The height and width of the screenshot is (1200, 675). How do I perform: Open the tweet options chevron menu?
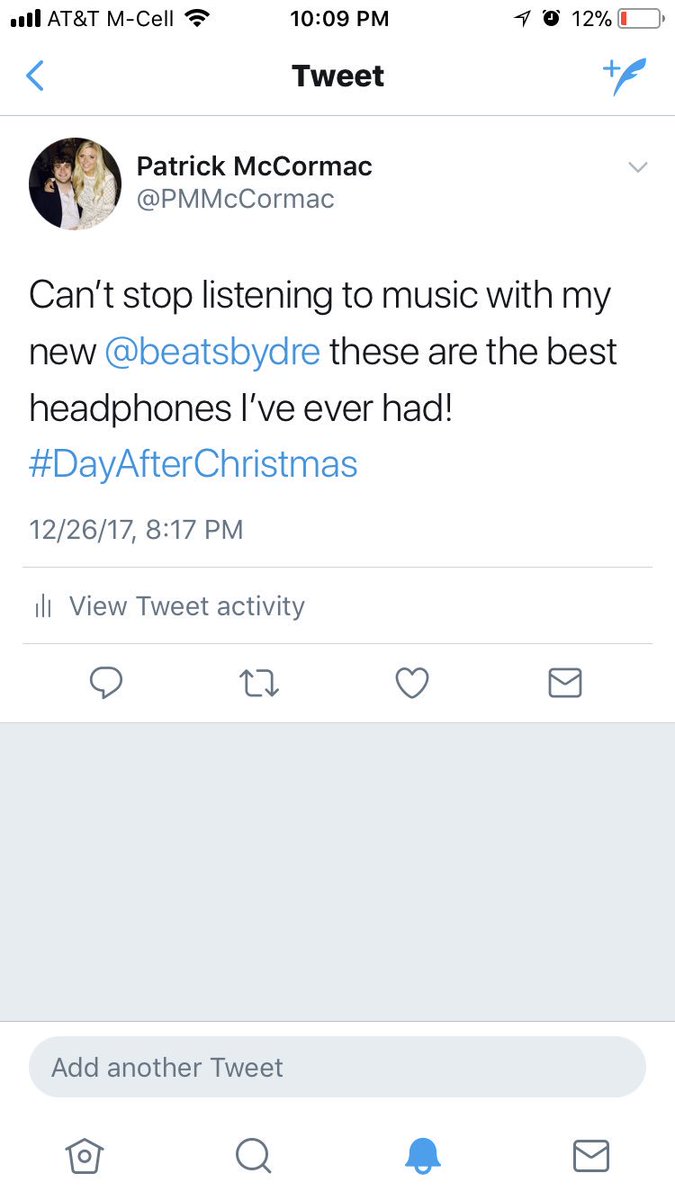pos(638,167)
